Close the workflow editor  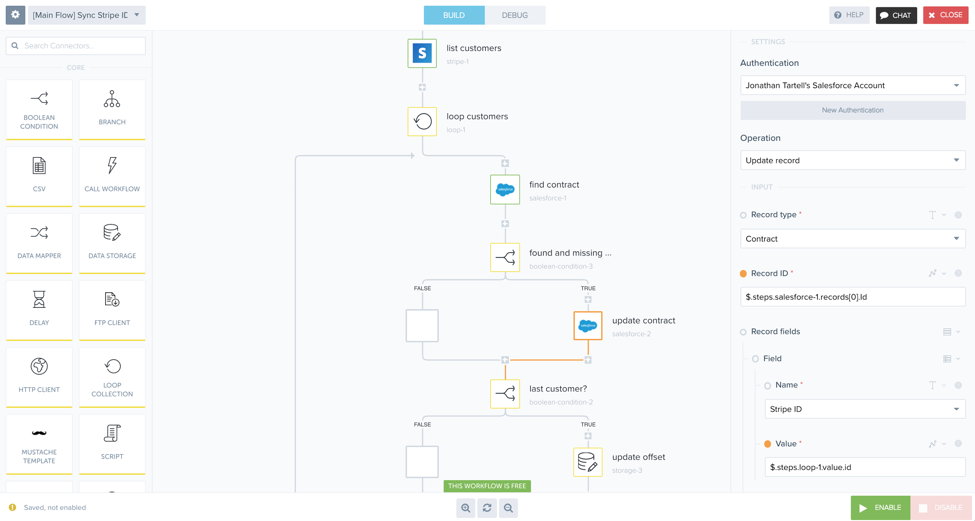point(945,15)
